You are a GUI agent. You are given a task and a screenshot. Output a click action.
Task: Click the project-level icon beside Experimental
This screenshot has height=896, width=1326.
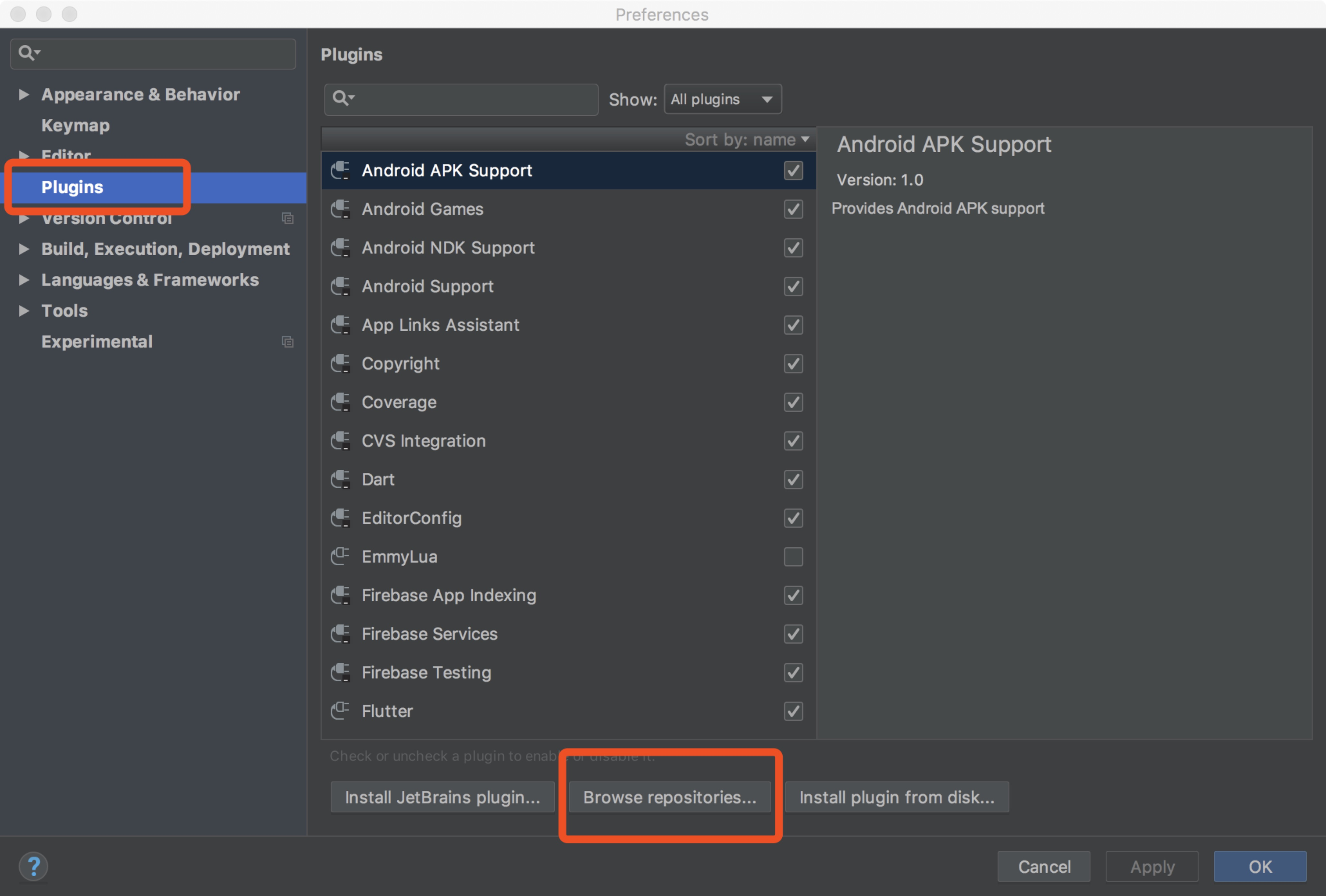pos(288,342)
